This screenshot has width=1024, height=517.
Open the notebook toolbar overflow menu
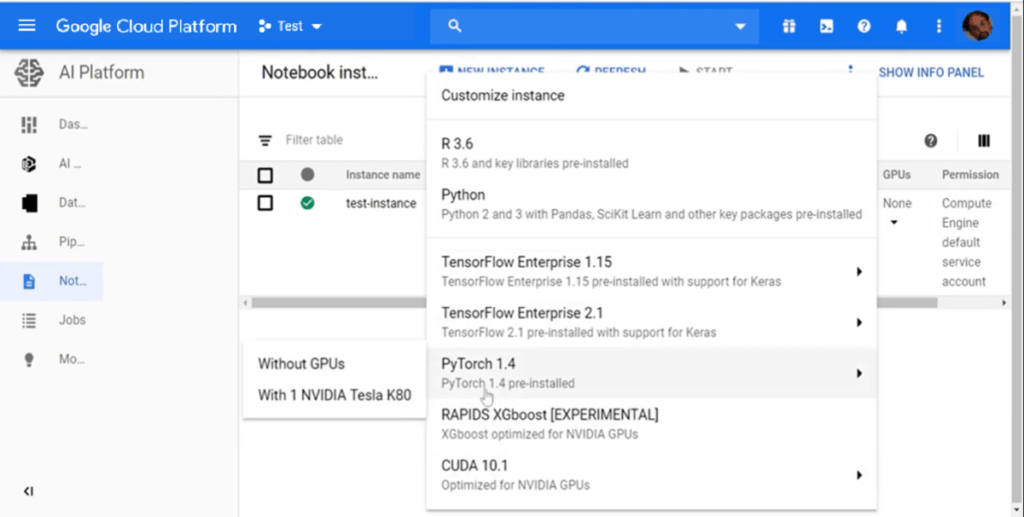click(x=850, y=69)
